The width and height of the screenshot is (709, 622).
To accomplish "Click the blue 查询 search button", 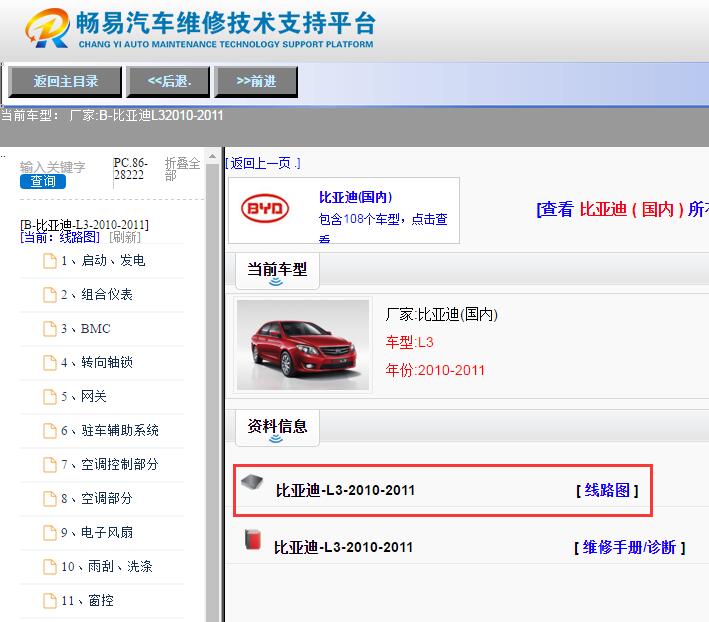I will tap(43, 182).
